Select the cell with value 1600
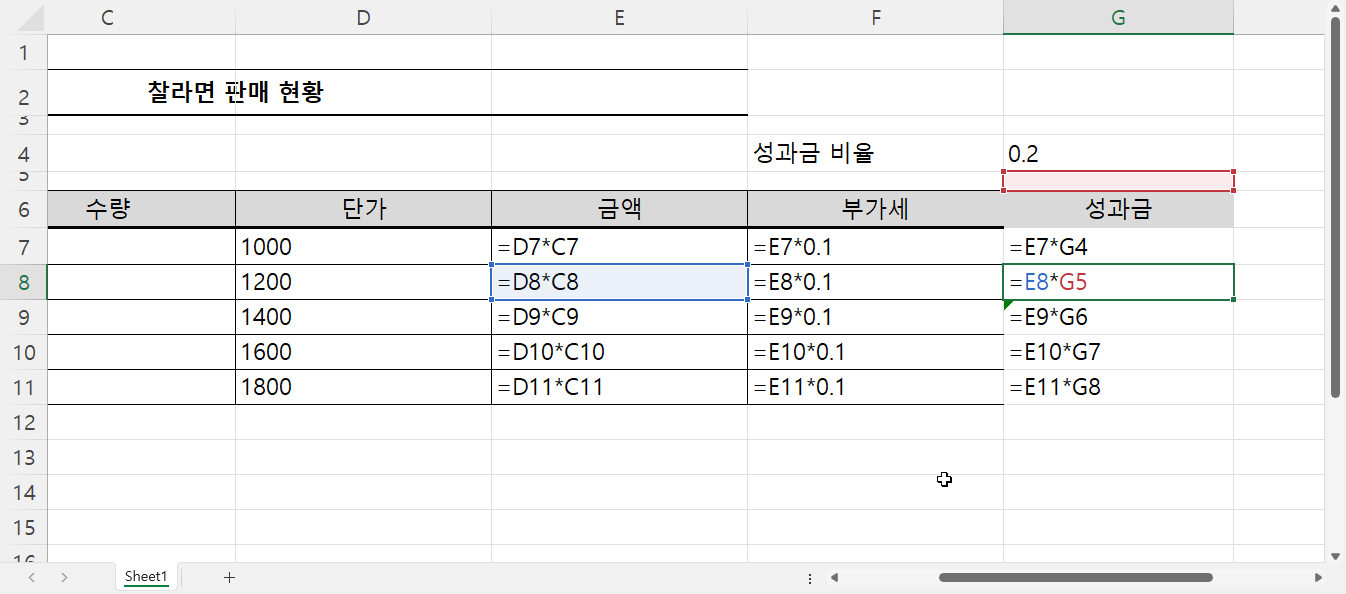Screen dimensions: 1346x594 (363, 352)
